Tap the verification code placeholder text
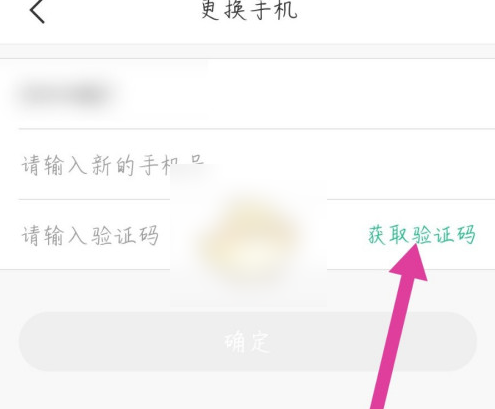This screenshot has width=495, height=409. [90, 235]
